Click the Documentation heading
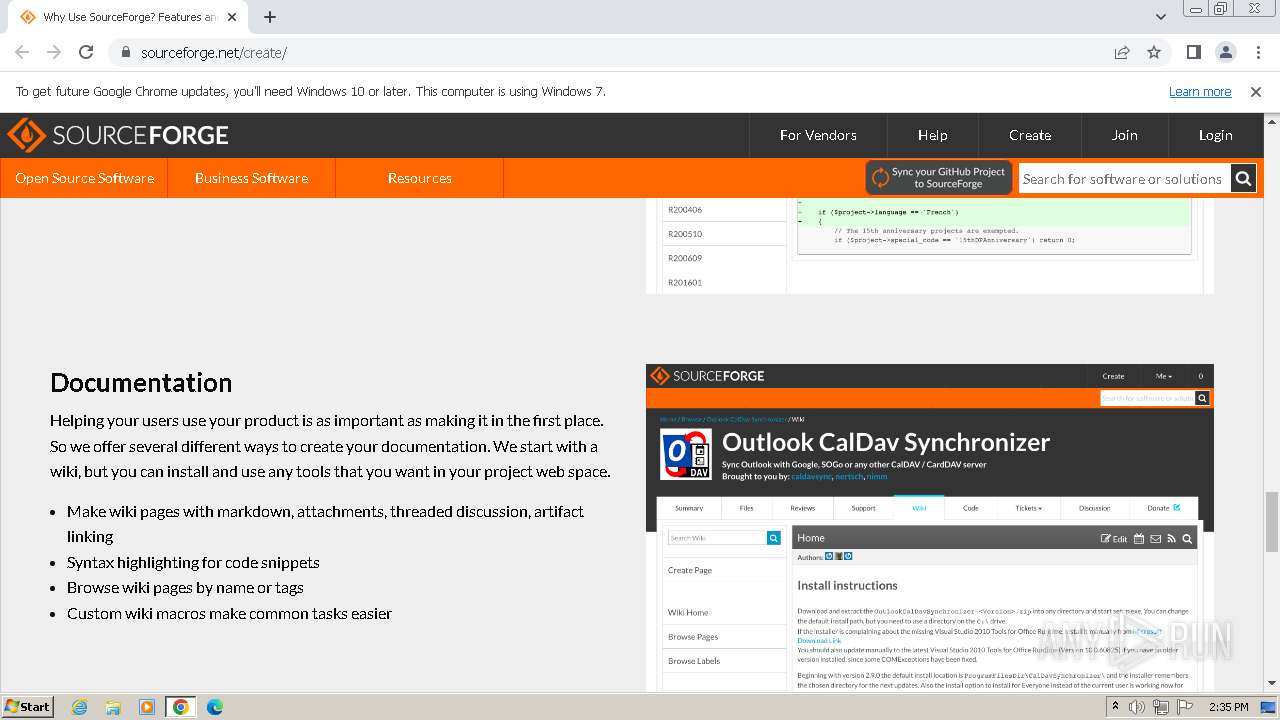 (141, 383)
